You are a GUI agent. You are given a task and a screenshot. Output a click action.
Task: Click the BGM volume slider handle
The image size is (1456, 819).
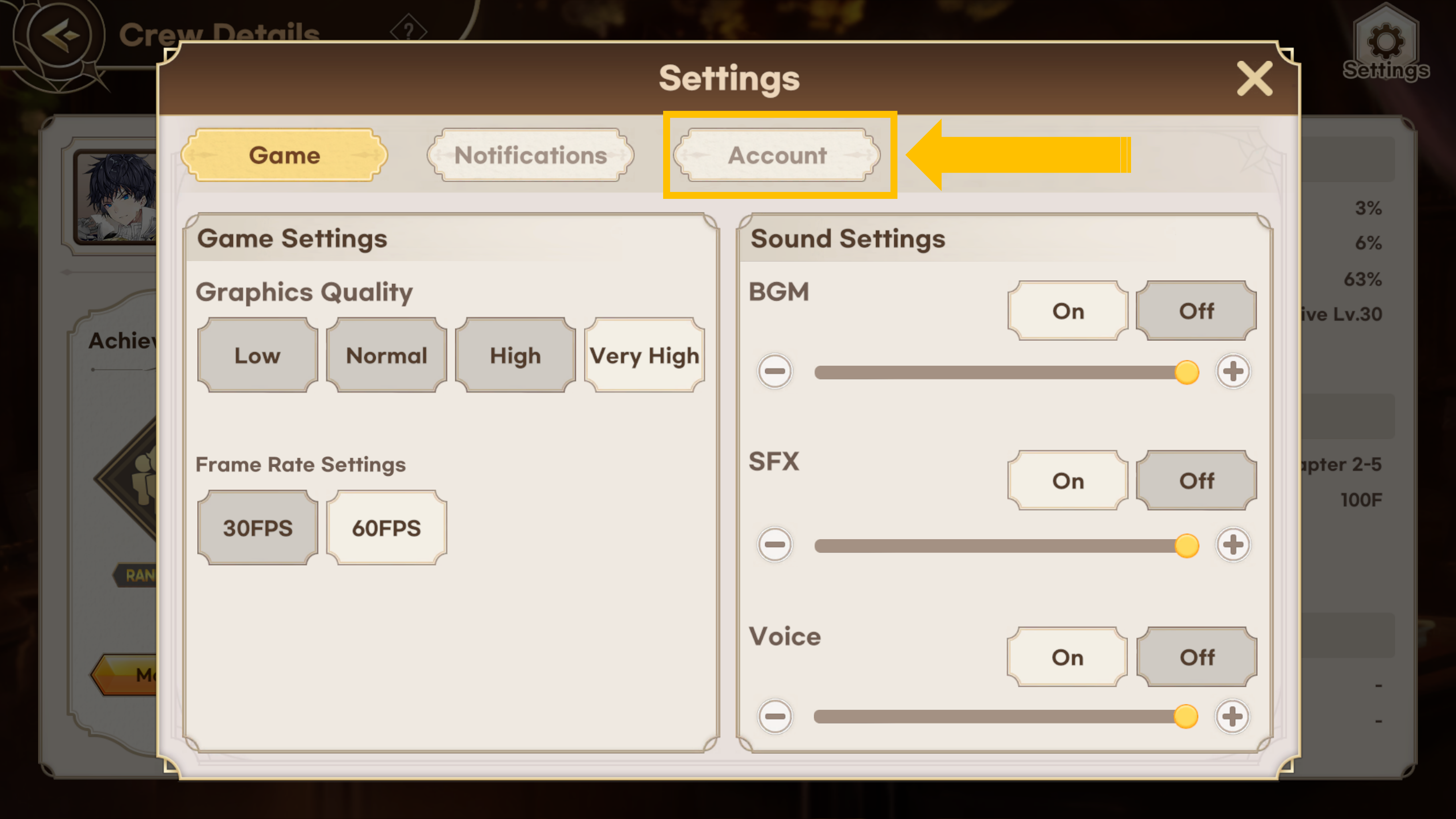coord(1186,373)
